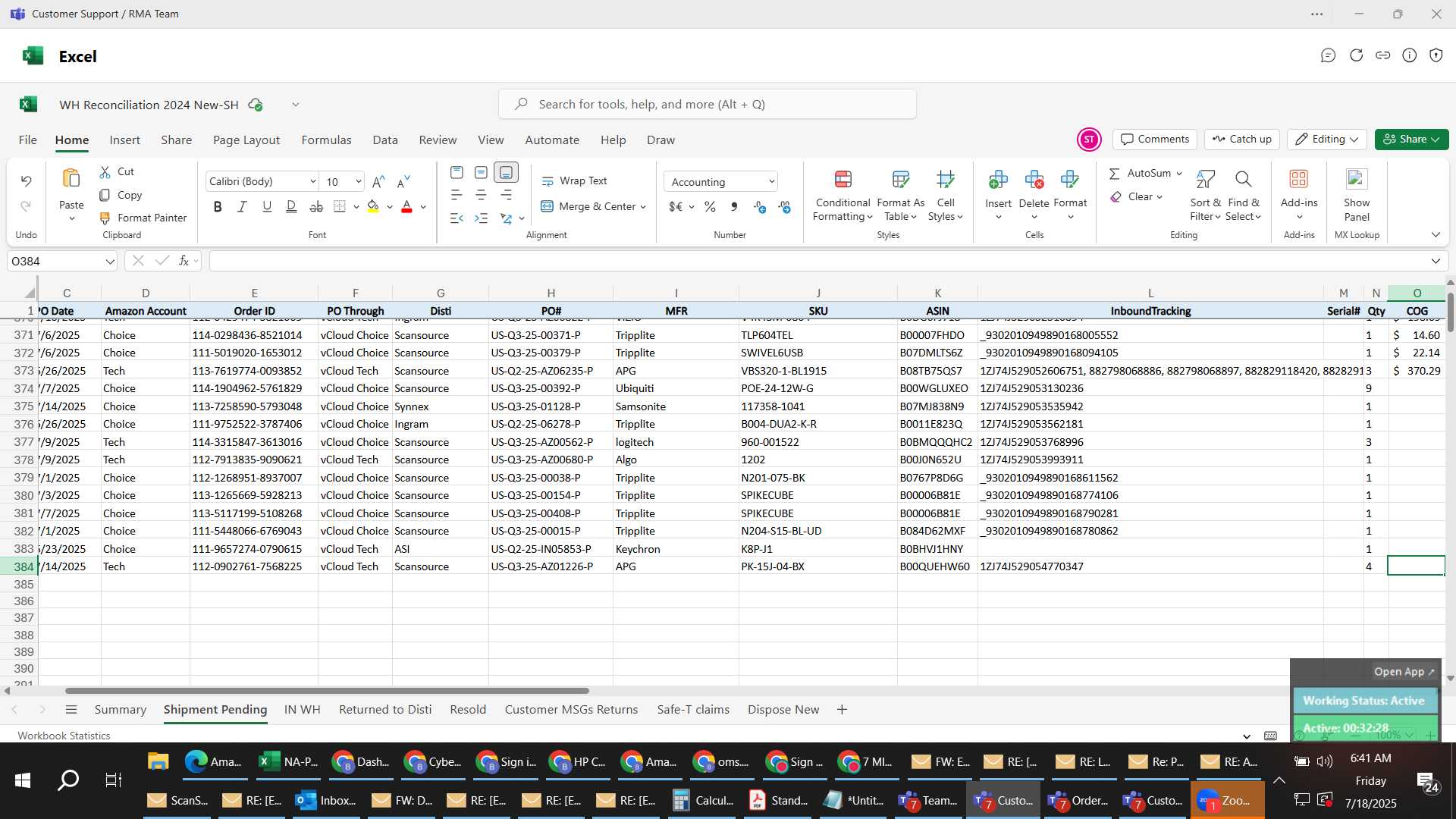Expand the fill color options arrow
The height and width of the screenshot is (819, 1456).
click(x=390, y=207)
